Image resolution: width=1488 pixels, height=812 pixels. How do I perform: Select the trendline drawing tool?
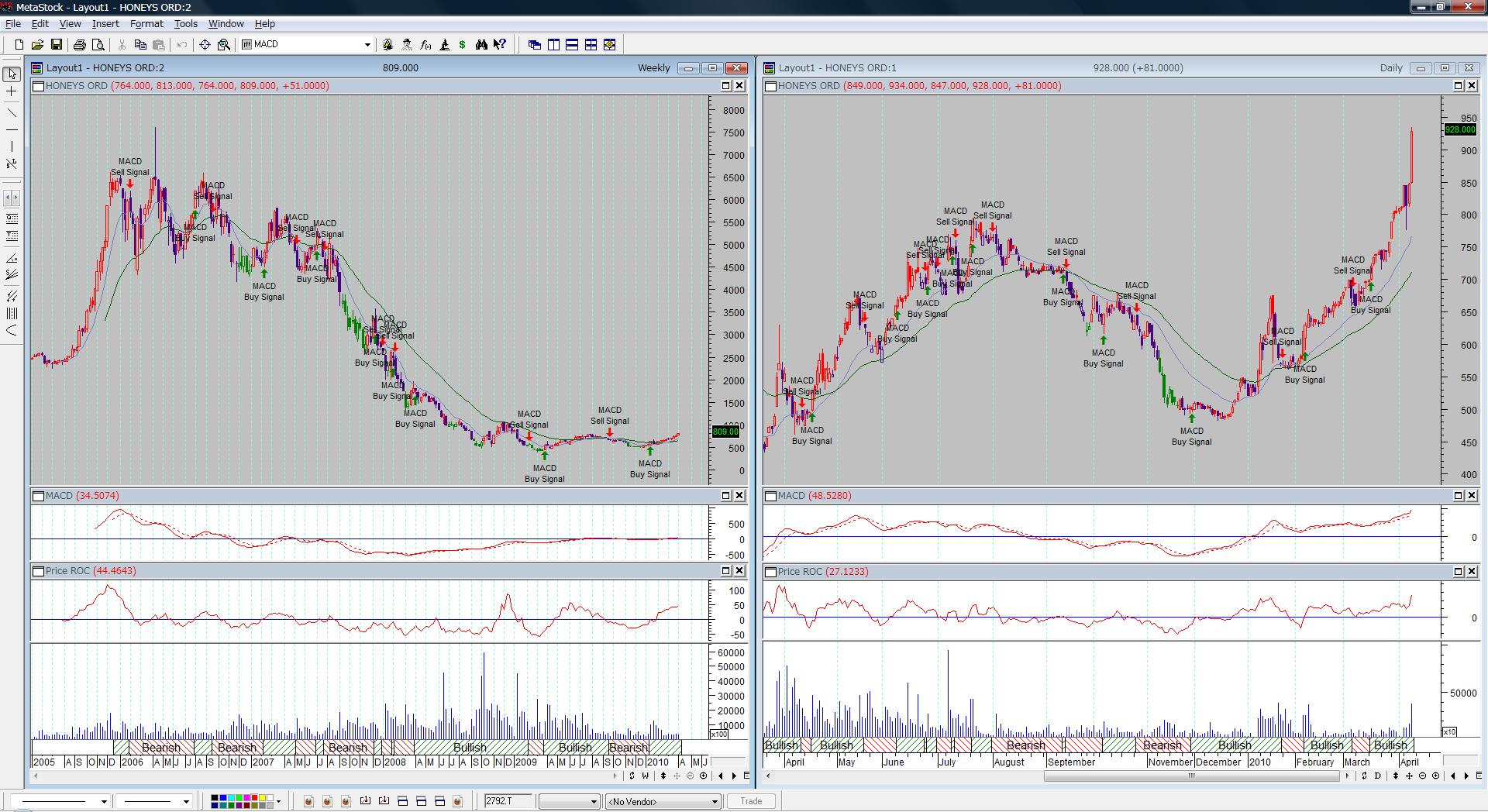click(x=12, y=112)
